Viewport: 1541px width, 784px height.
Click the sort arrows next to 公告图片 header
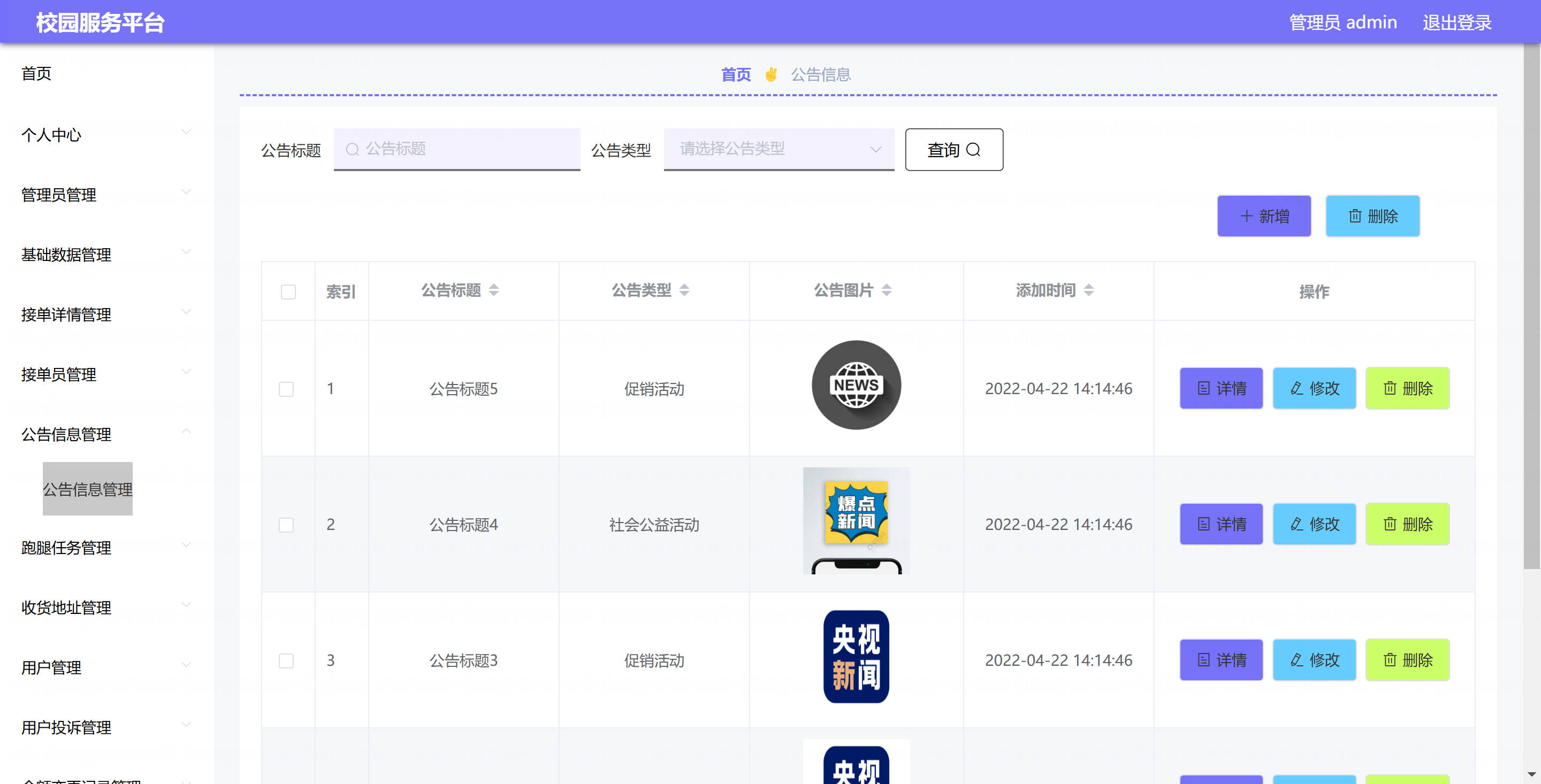coord(887,290)
